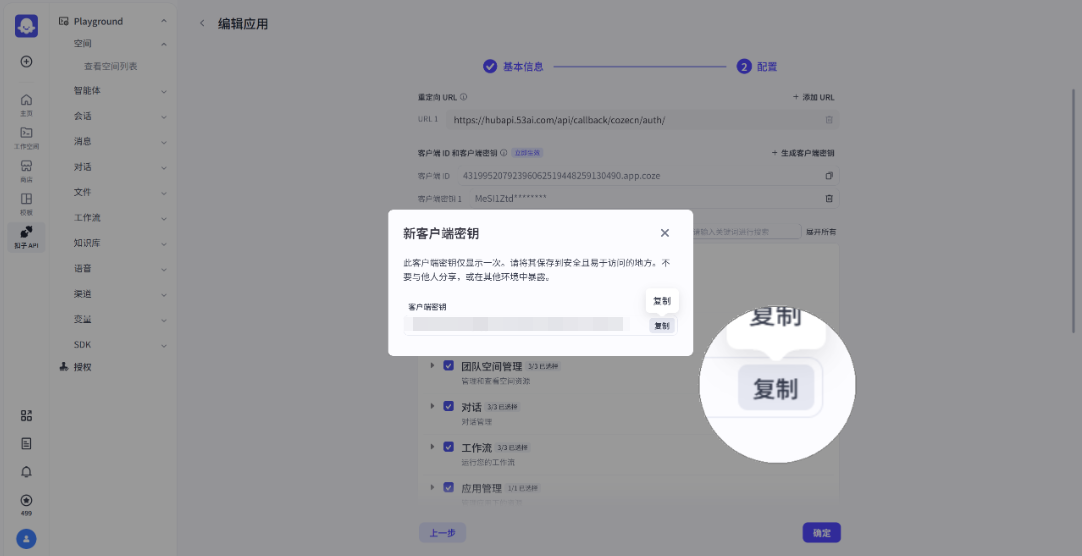1082x556 pixels.
Task: Expand the 对话 permission row triangle
Action: click(433, 406)
